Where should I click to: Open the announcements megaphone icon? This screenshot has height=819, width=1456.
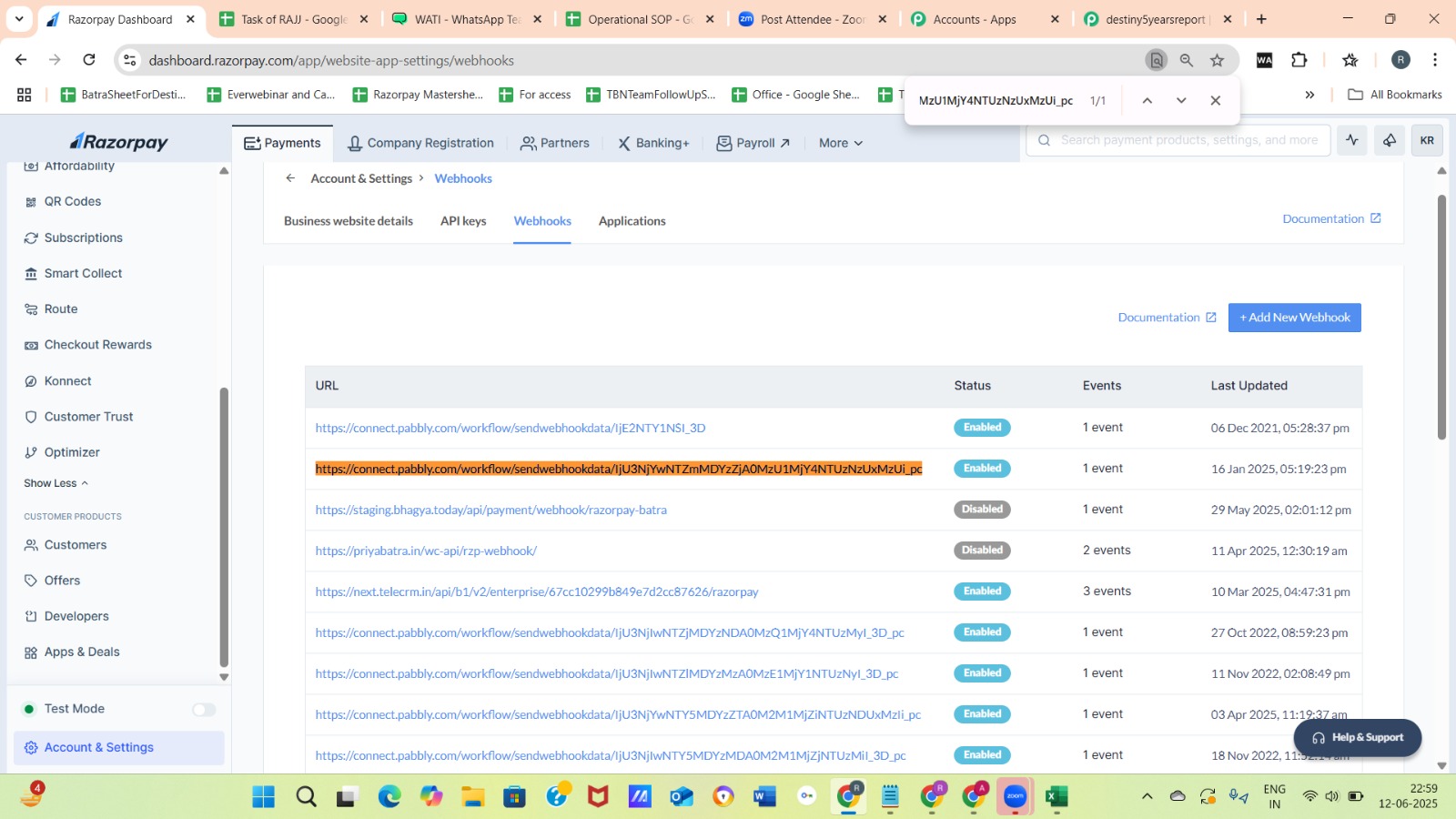1390,140
